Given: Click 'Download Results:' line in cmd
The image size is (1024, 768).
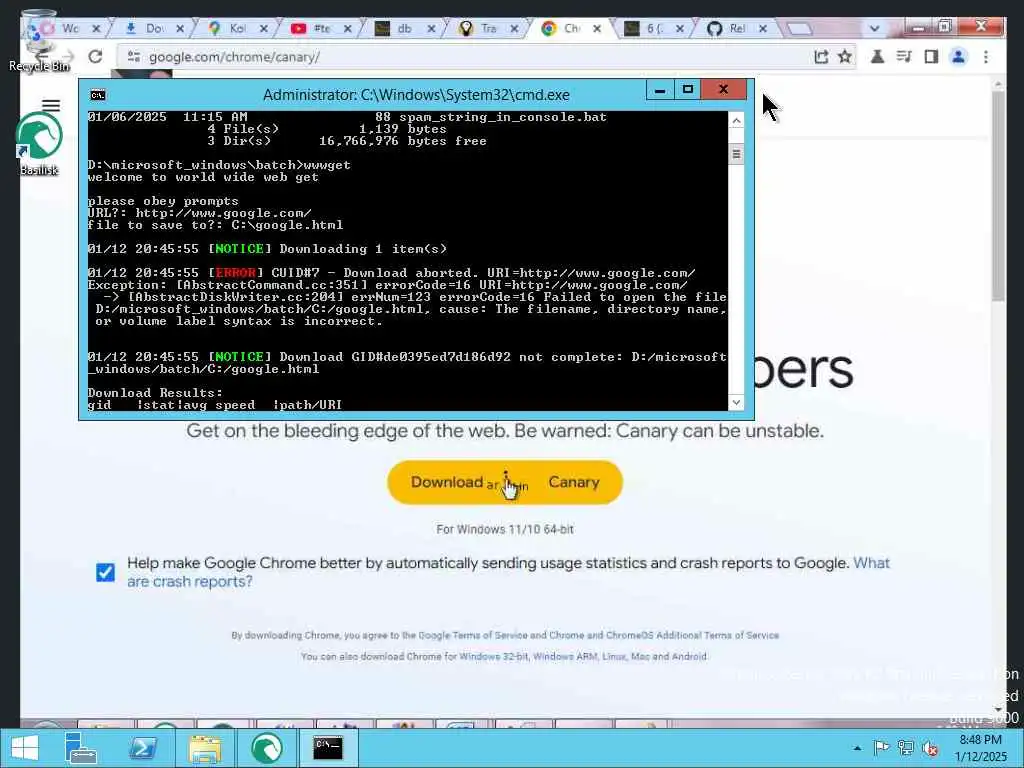Looking at the screenshot, I should coord(155,392).
